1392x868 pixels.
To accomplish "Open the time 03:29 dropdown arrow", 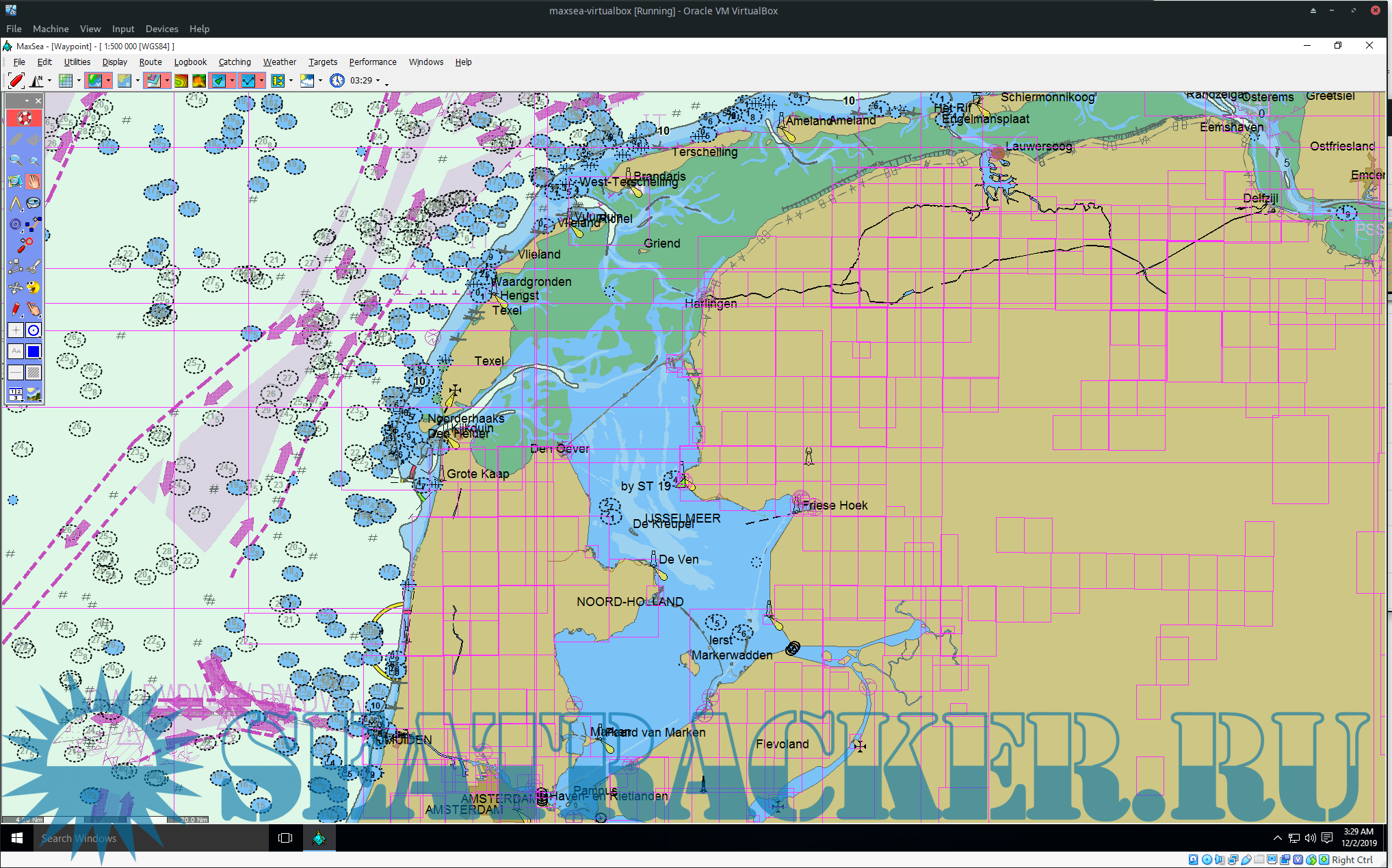I will [378, 81].
